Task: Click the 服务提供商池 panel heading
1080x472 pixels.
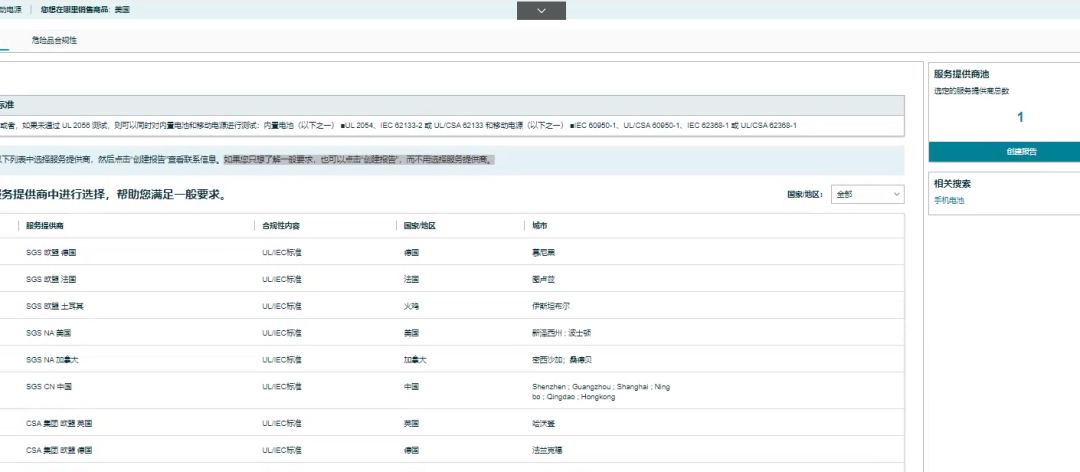Action: (962, 74)
